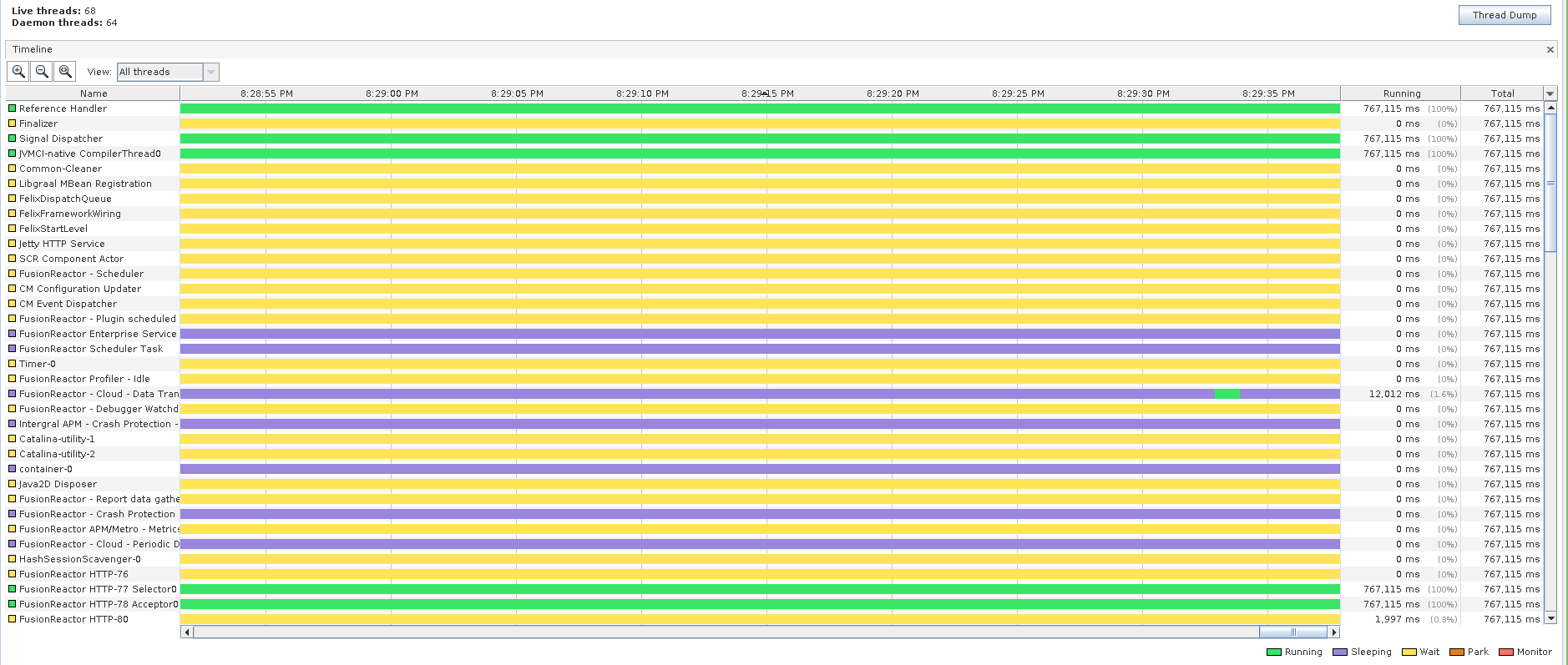The width and height of the screenshot is (1568, 665).
Task: Click the Signal Dispatcher green timeline bar
Action: (760, 139)
